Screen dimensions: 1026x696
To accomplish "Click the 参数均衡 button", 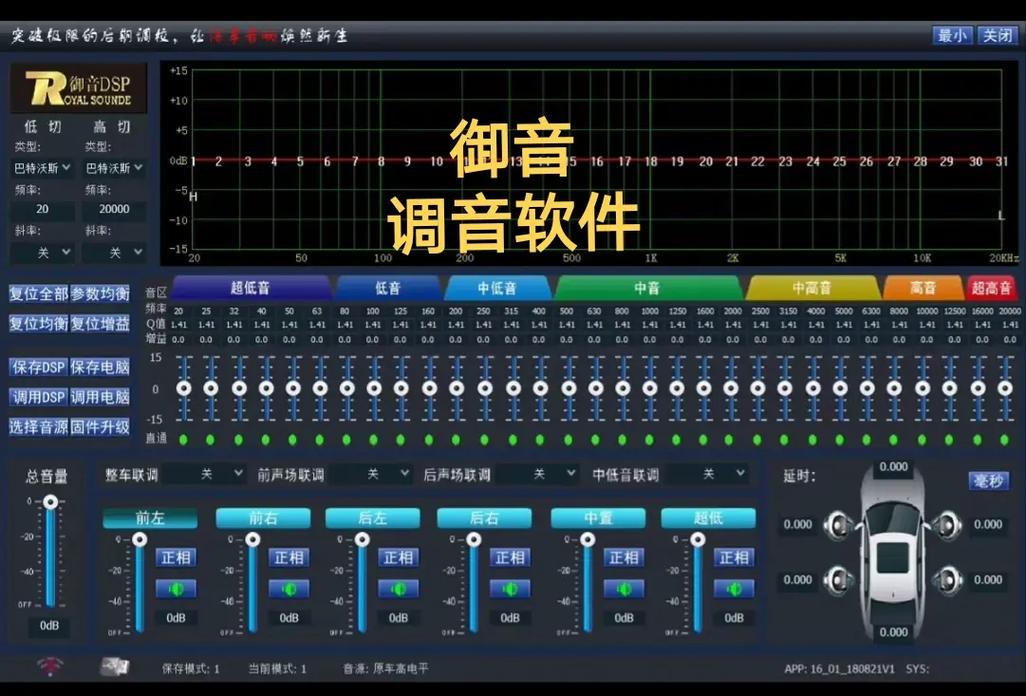I will click(x=100, y=294).
